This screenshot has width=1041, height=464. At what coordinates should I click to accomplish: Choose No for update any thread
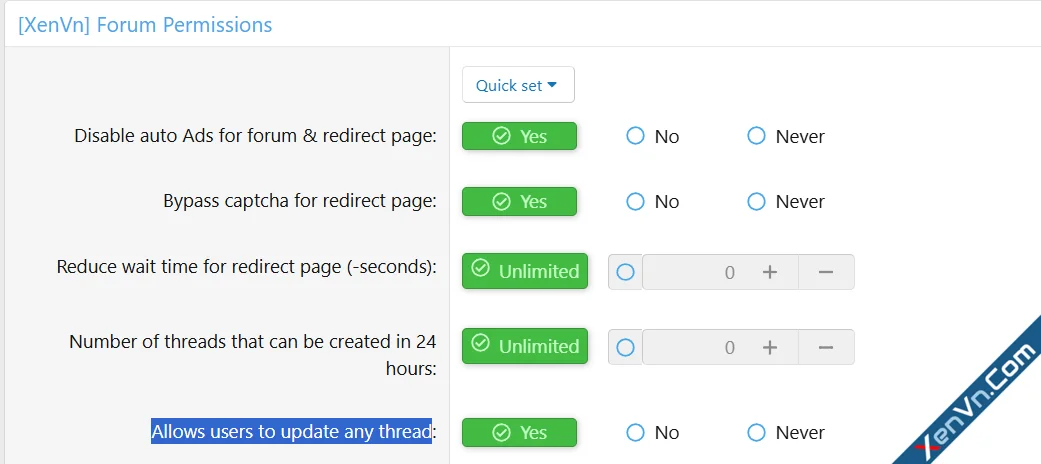click(636, 432)
